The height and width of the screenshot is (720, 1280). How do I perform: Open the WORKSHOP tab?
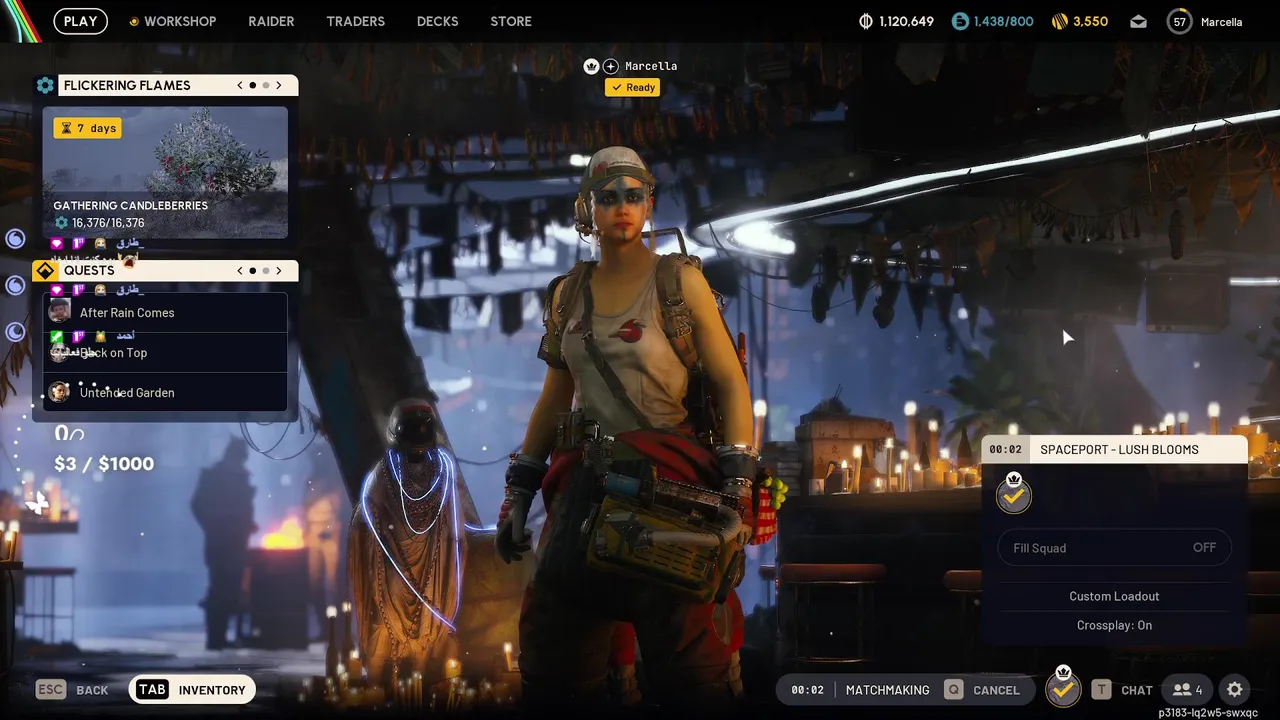coord(172,21)
